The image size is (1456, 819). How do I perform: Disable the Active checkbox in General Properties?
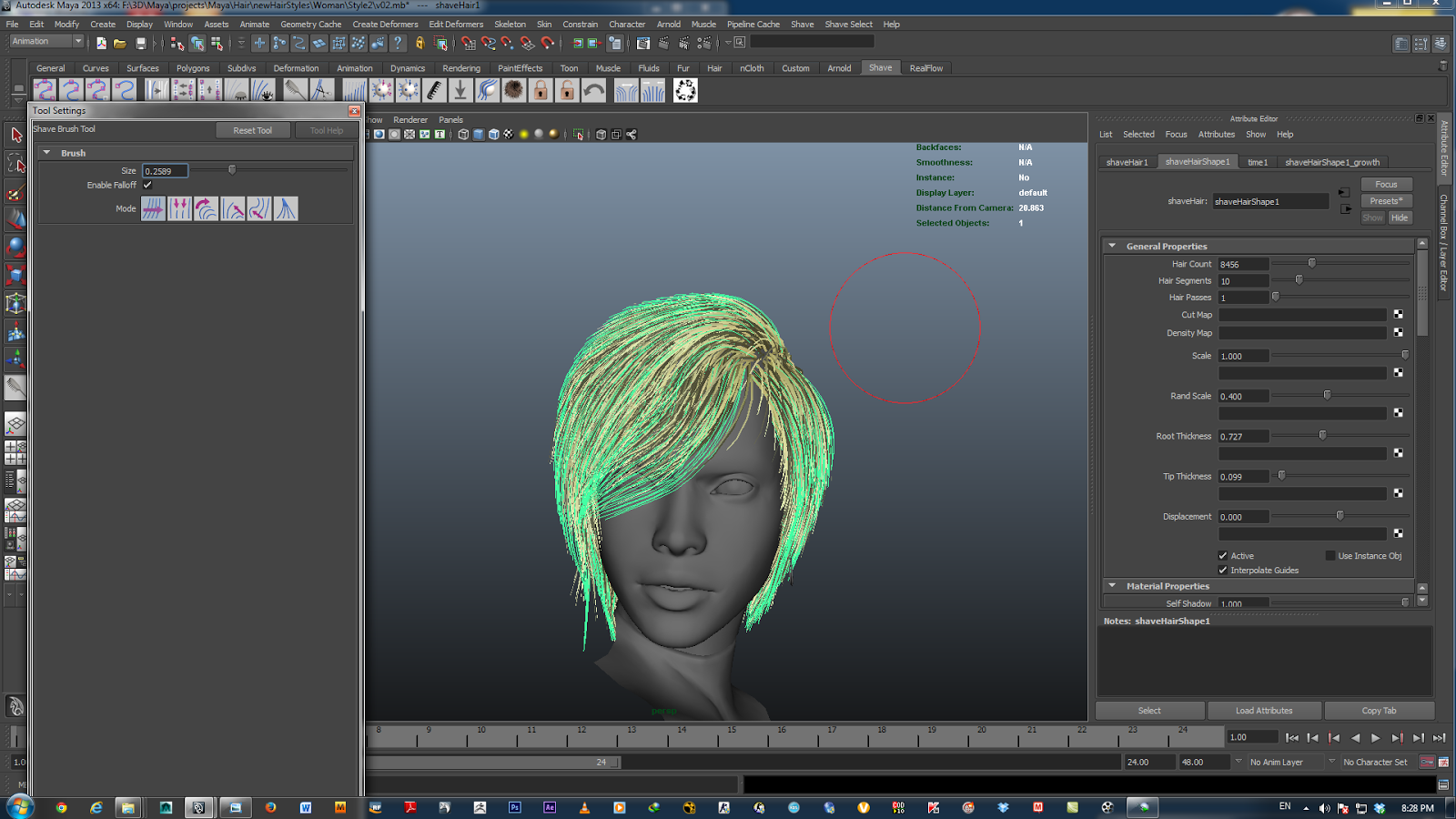tap(1224, 555)
